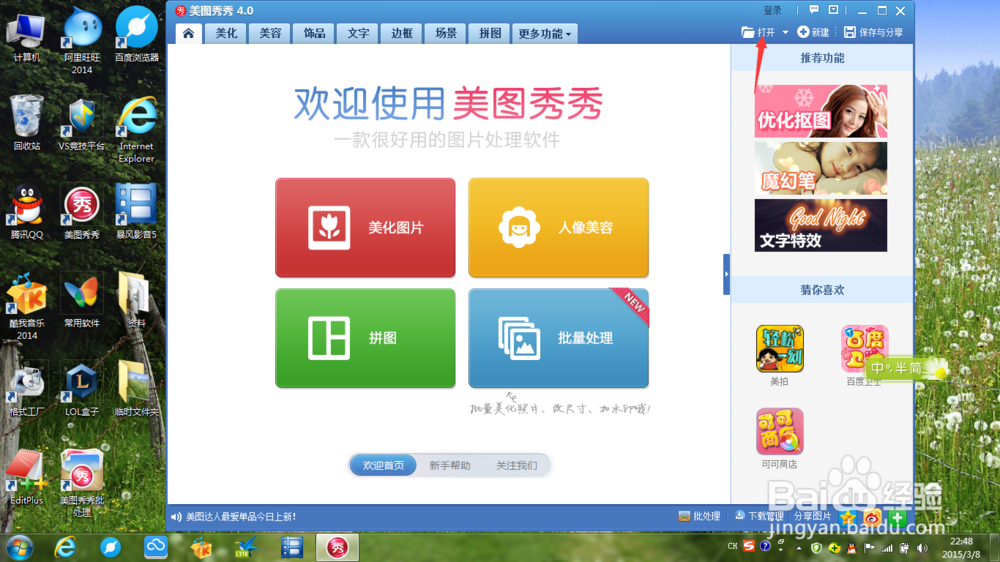Open the 优化抠图 recommended feature
The width and height of the screenshot is (1000, 562).
820,111
